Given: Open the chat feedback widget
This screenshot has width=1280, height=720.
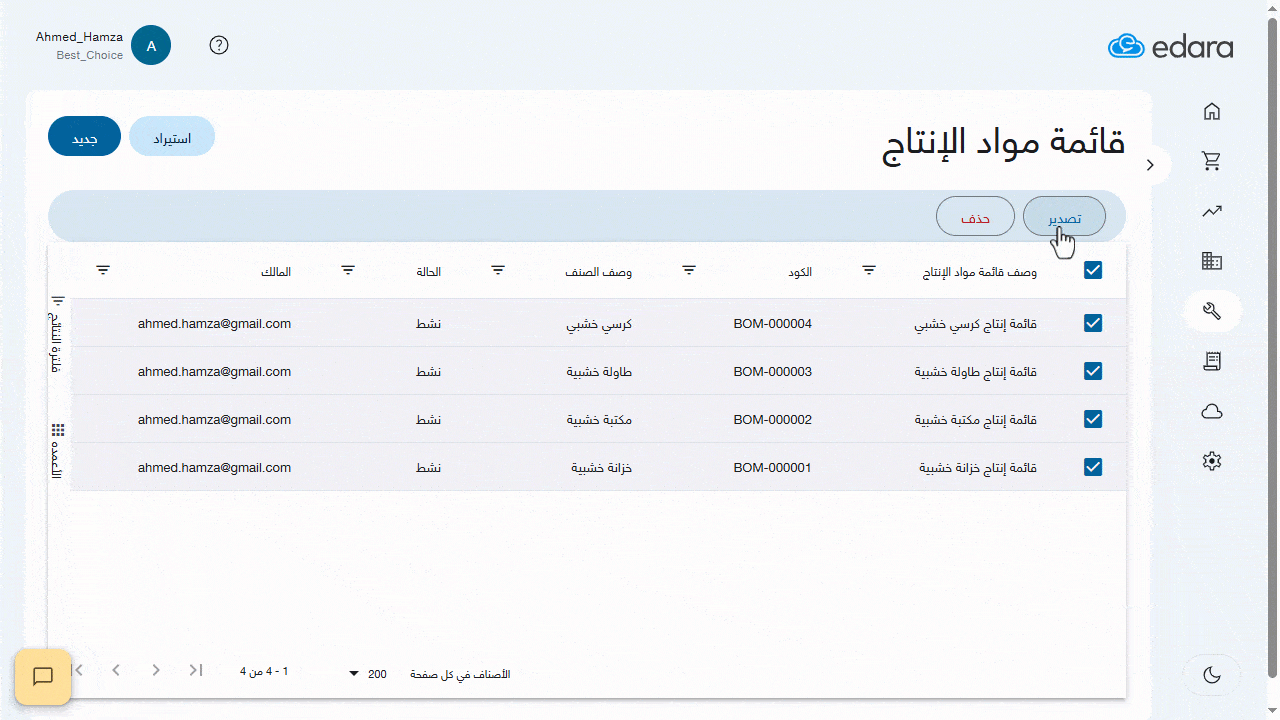Looking at the screenshot, I should [43, 677].
